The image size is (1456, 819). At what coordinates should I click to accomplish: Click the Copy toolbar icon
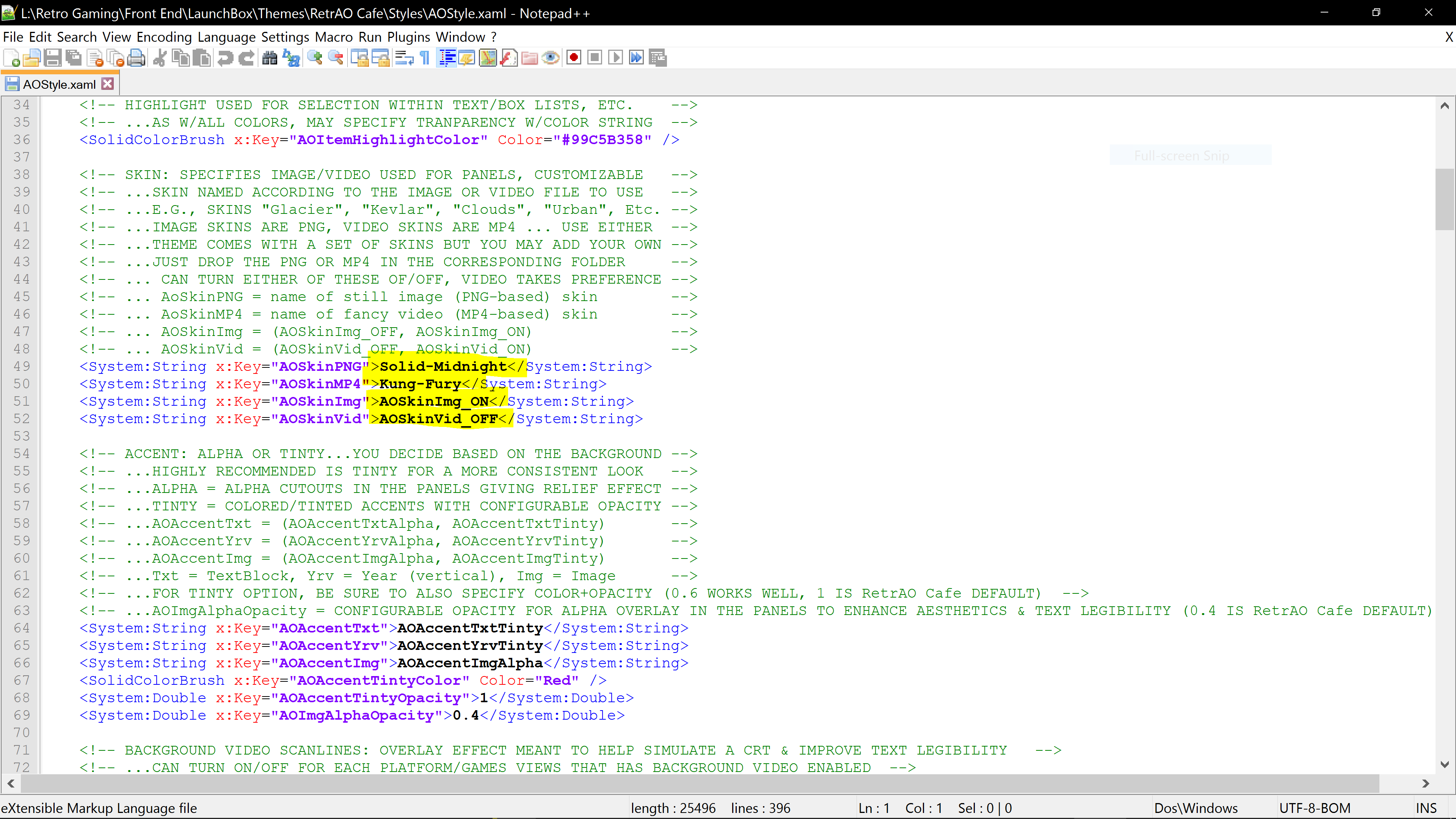click(x=181, y=58)
